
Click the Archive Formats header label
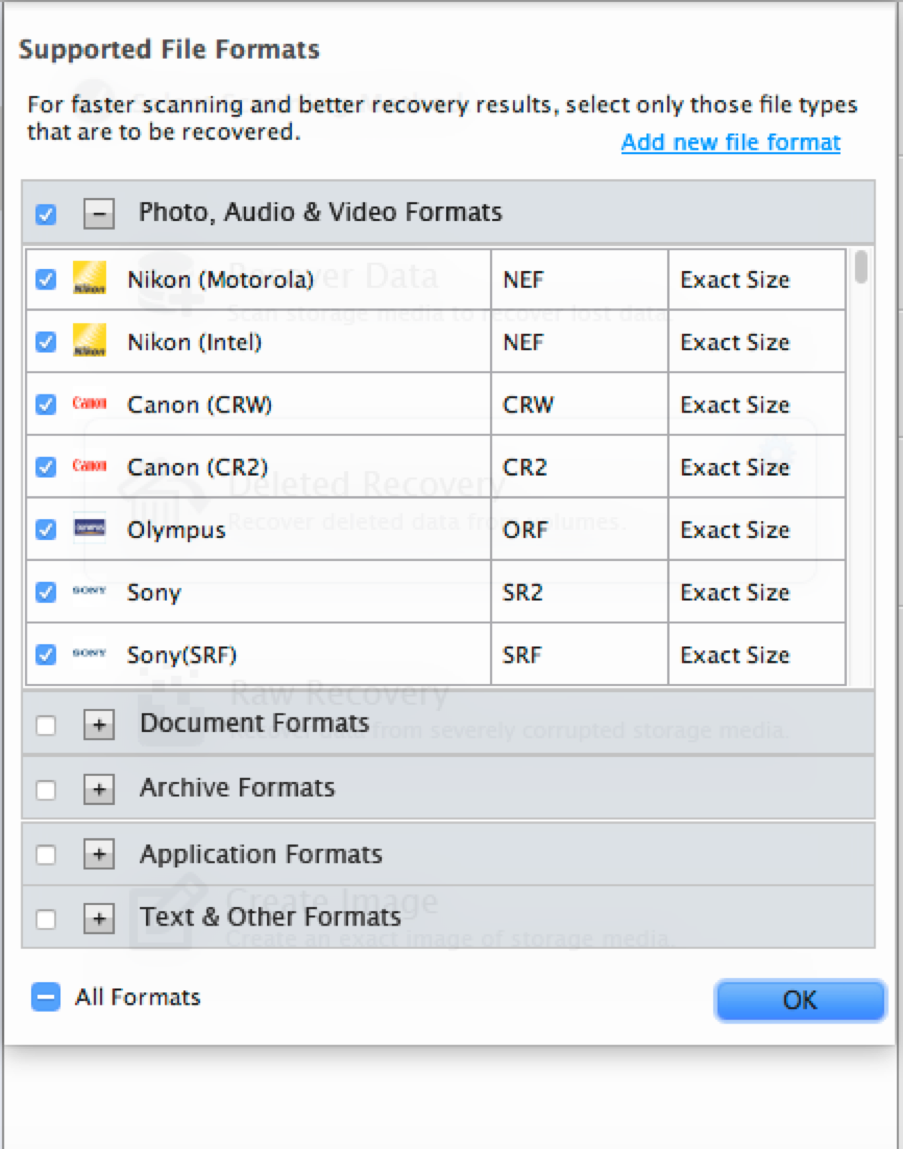tap(237, 788)
